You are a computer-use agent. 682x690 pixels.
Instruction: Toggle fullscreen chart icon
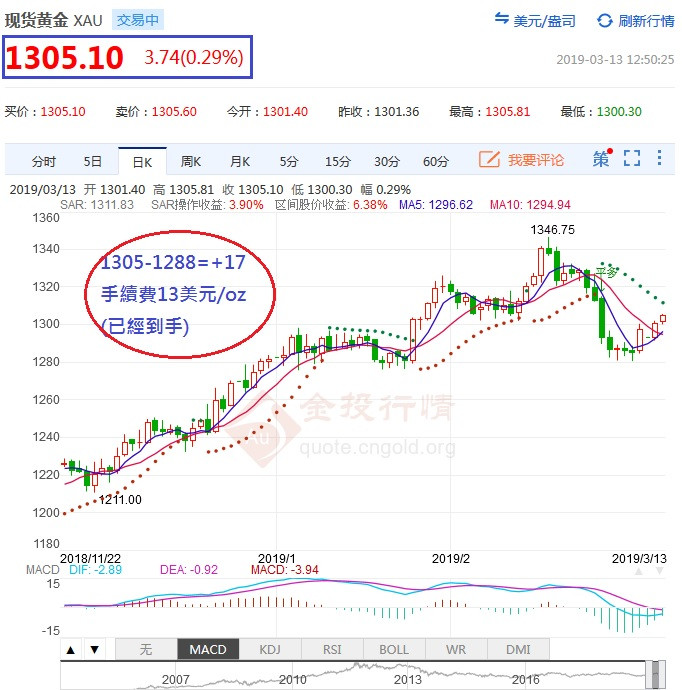point(632,158)
